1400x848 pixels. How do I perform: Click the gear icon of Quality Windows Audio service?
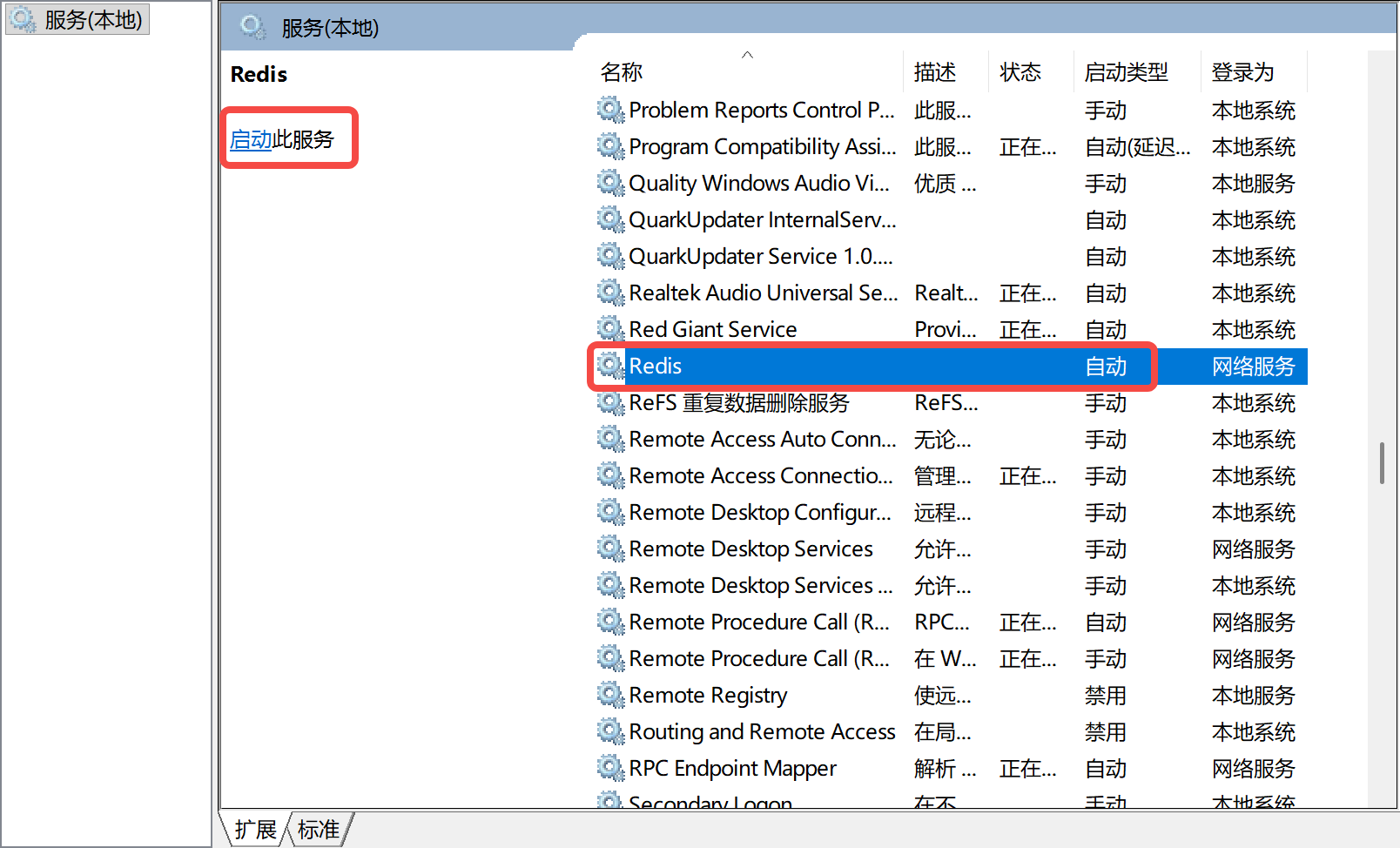610,184
